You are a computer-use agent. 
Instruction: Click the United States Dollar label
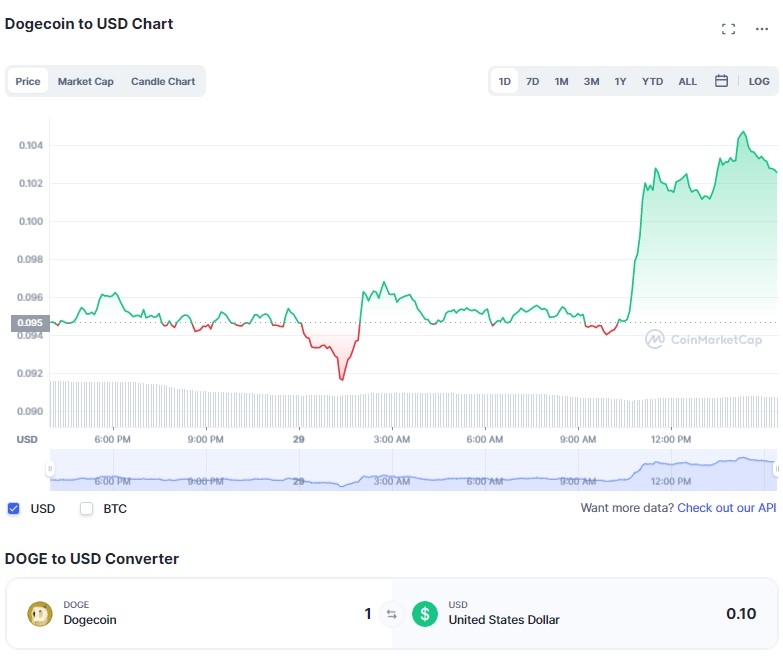click(504, 620)
